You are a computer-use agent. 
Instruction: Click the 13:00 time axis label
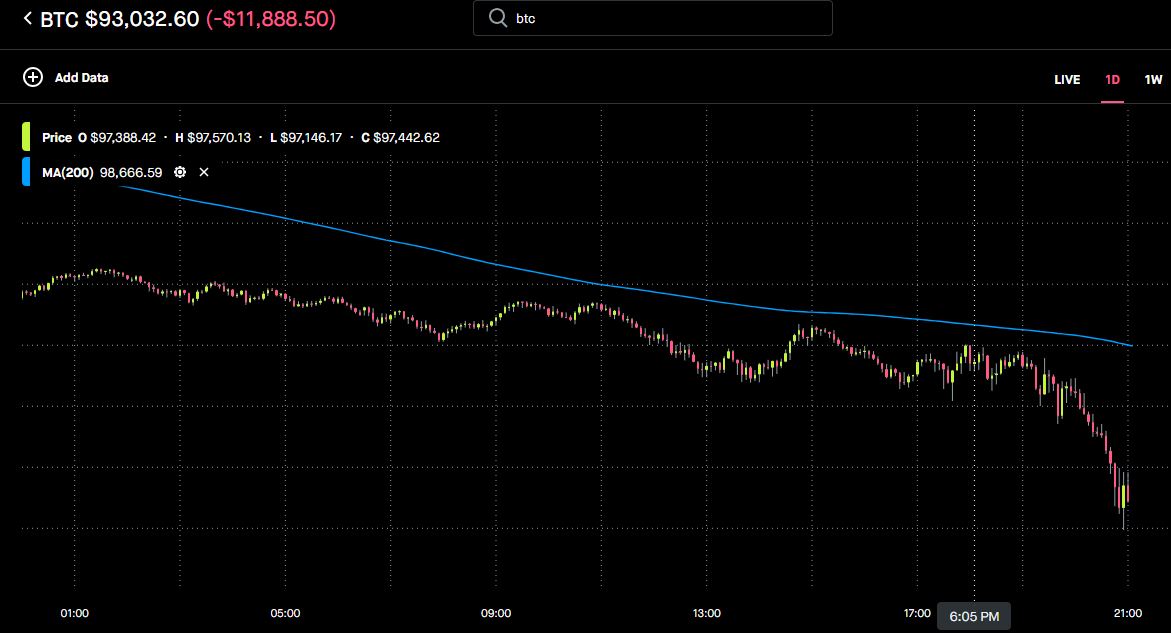point(706,613)
